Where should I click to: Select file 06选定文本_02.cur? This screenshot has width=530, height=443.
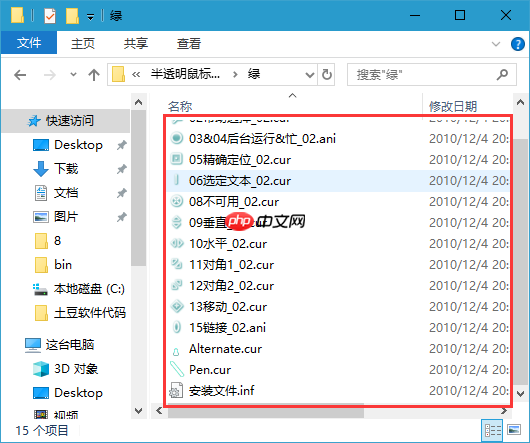coord(240,181)
